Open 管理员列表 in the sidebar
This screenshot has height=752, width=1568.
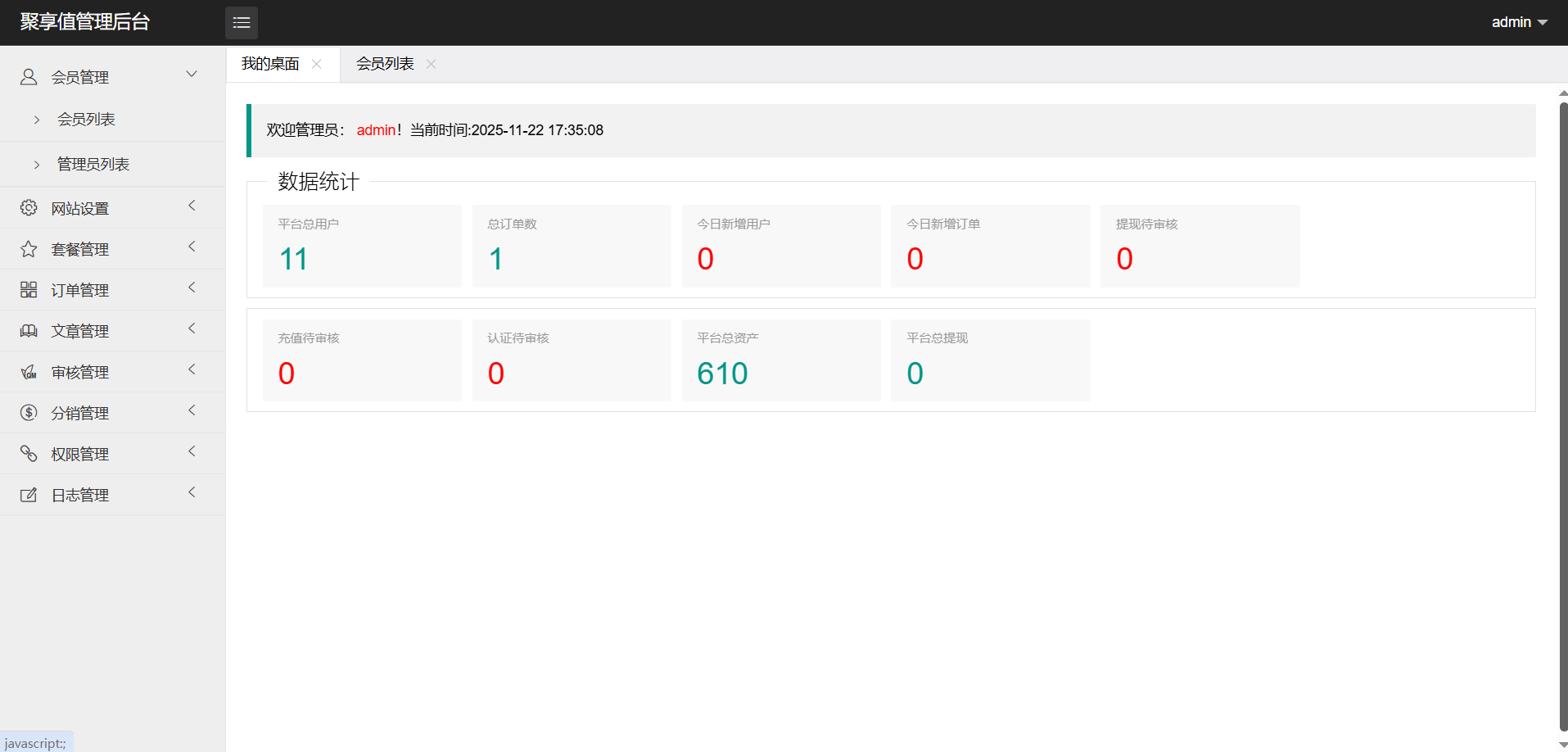[93, 165]
